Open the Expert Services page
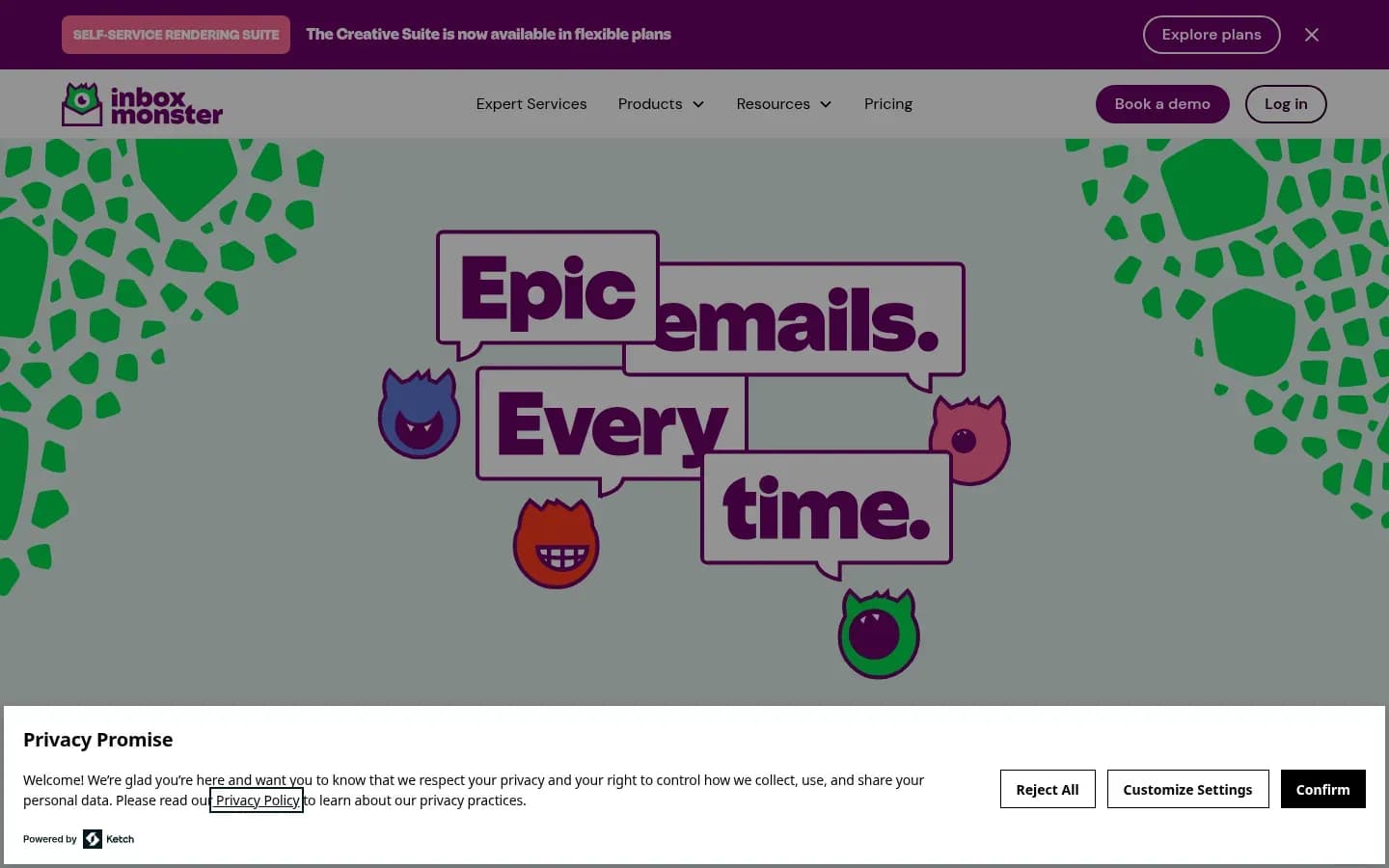This screenshot has height=868, width=1389. 531,104
